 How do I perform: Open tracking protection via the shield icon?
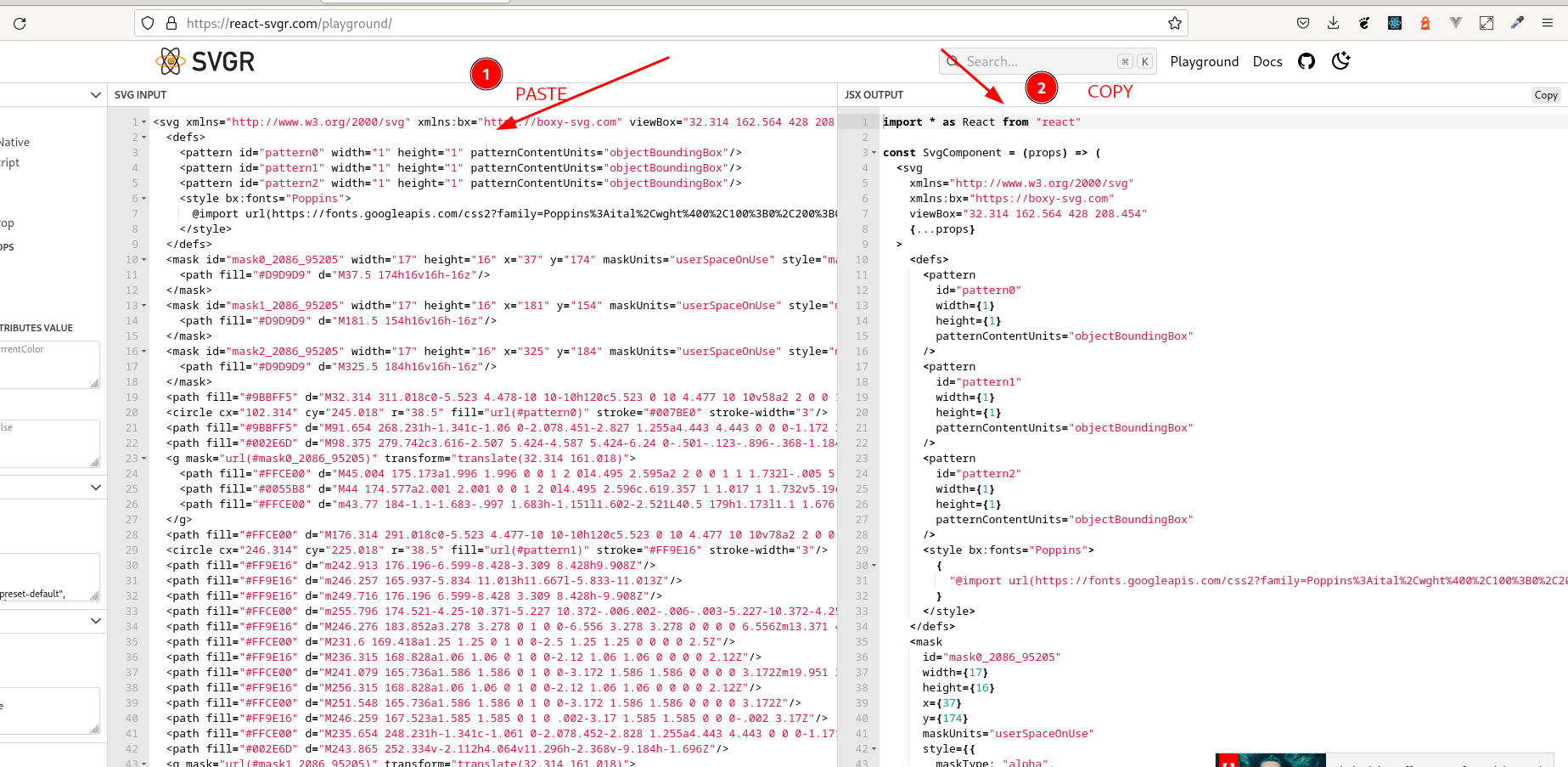148,23
